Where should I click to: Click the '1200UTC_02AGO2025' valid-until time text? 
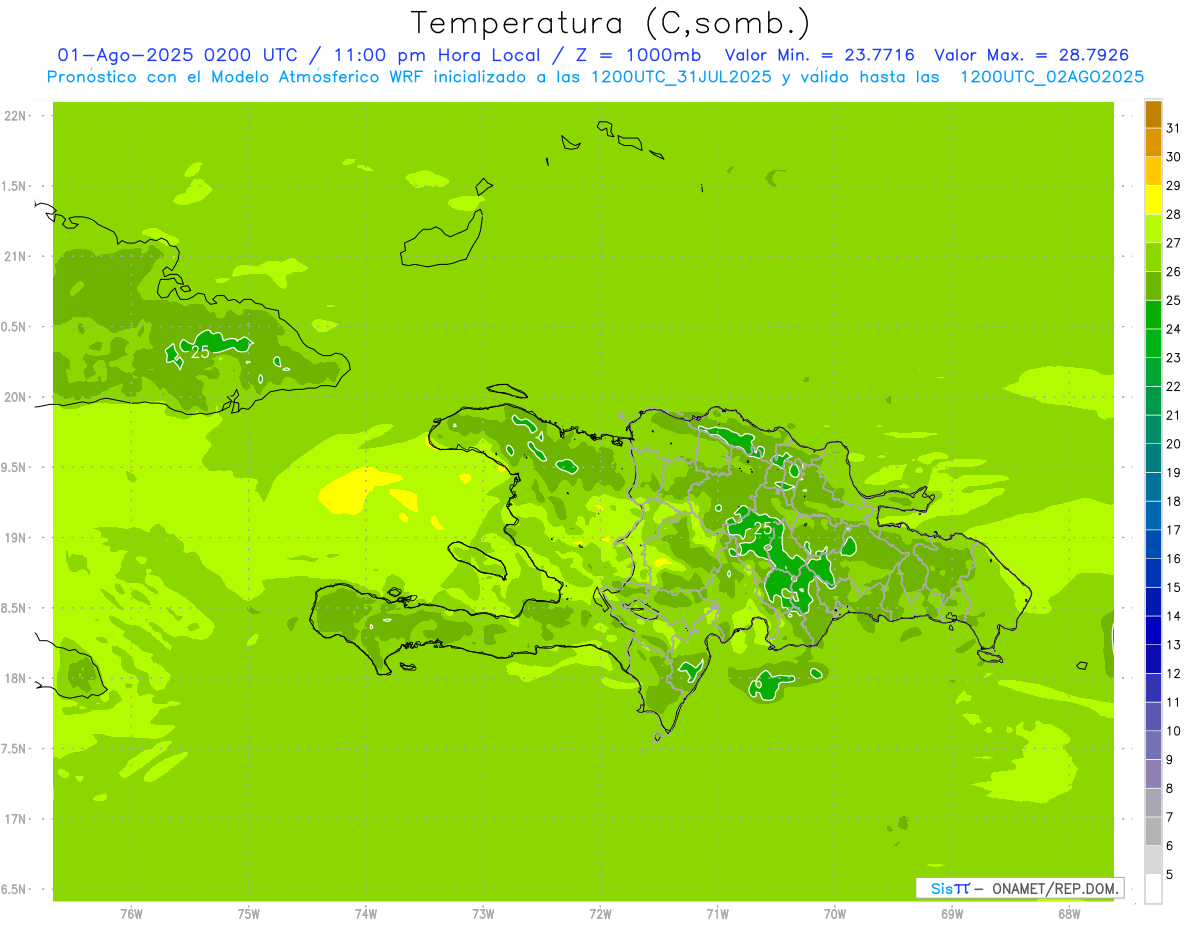point(1052,77)
